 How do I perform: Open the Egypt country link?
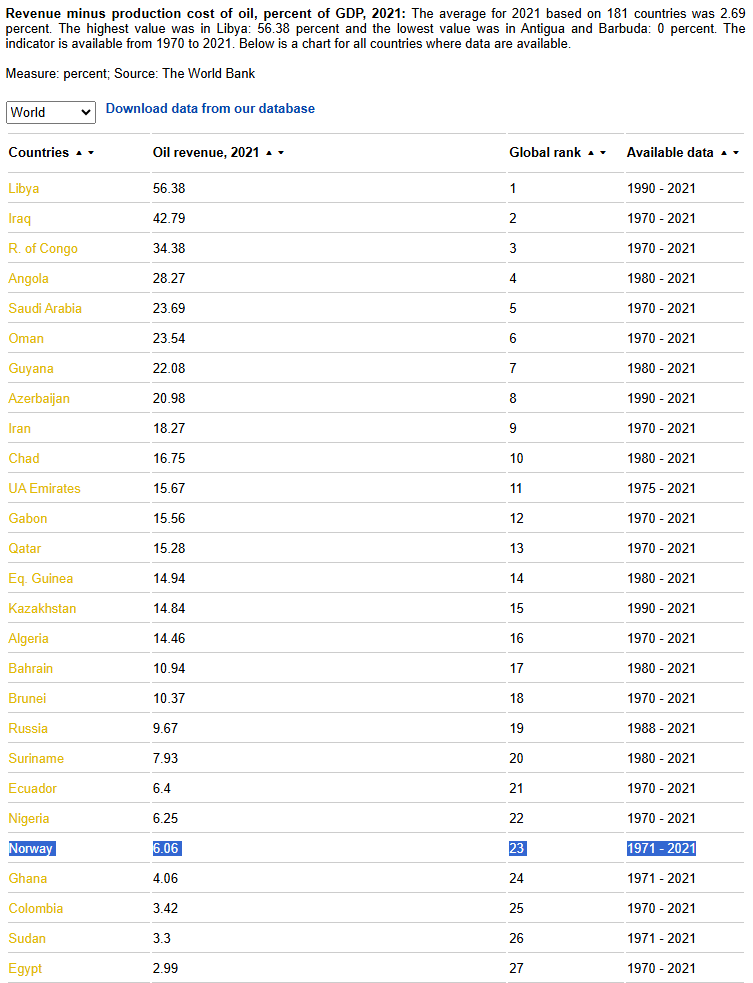[25, 969]
